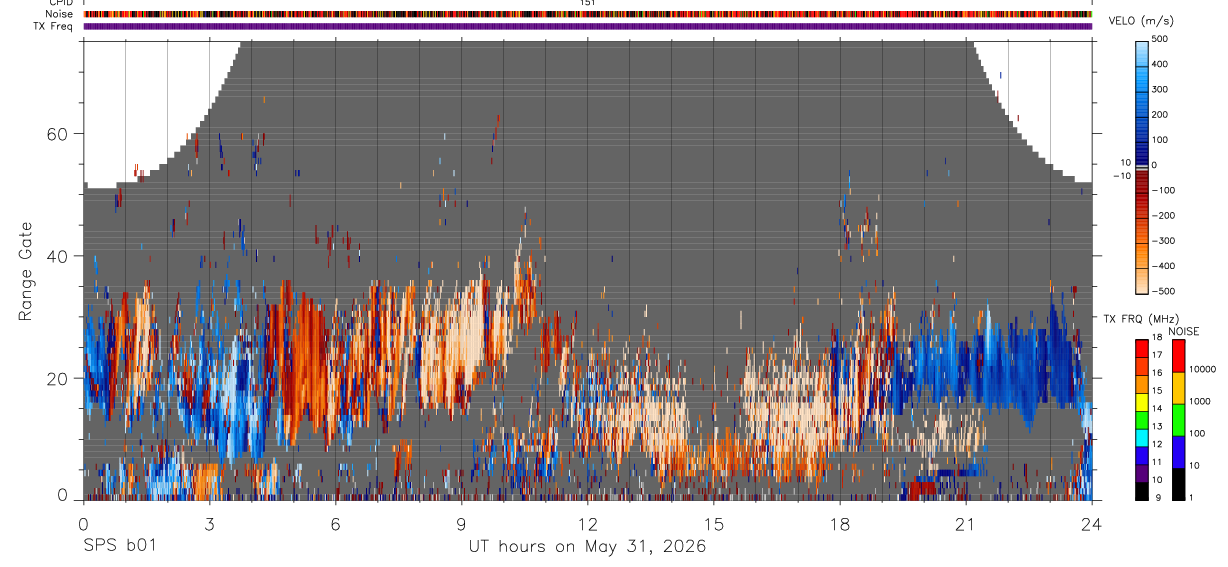Click the Noise row label at top
Screen dimensions: 1228x567
[58, 14]
